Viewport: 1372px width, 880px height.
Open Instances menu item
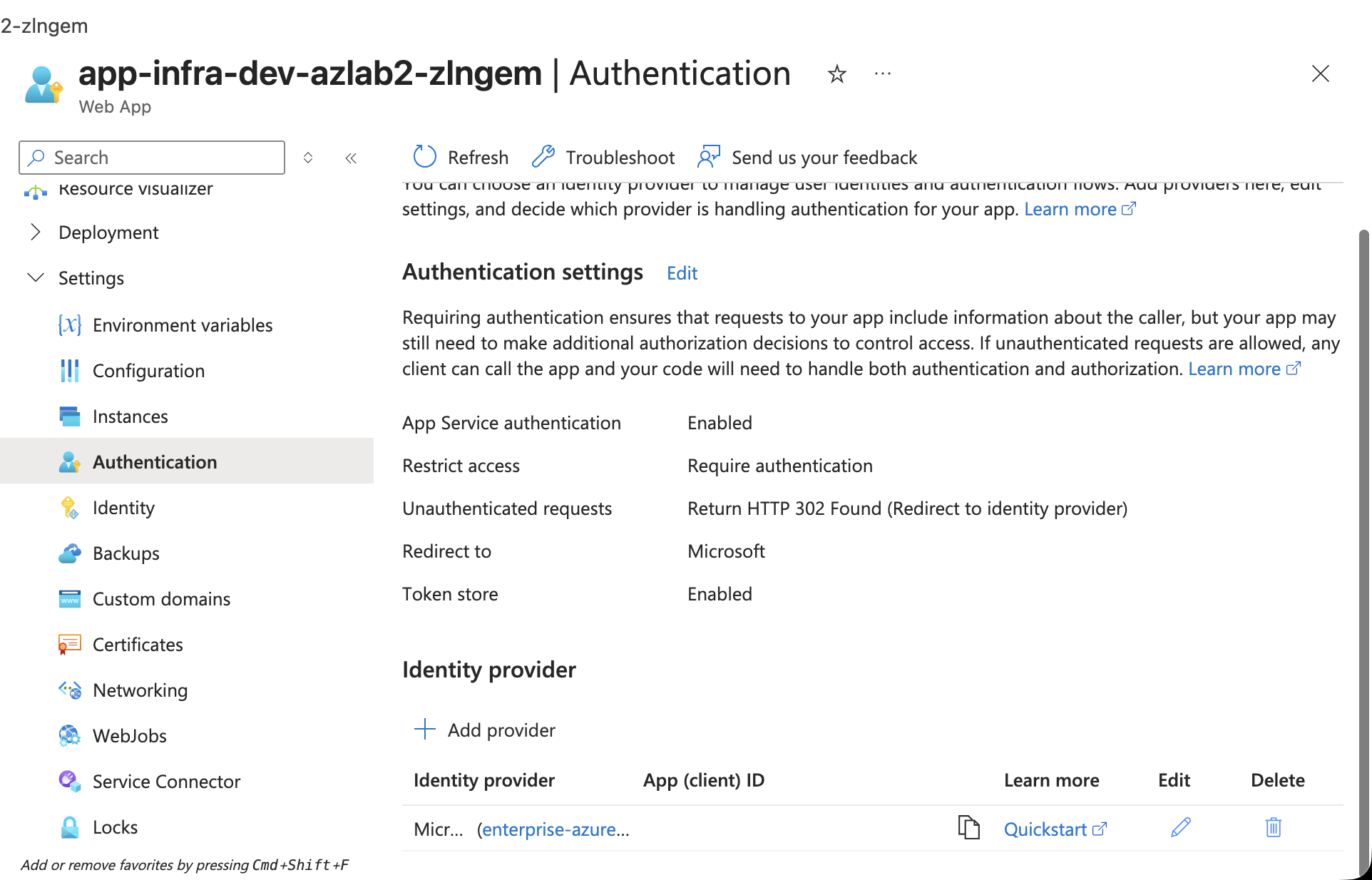pyautogui.click(x=130, y=416)
